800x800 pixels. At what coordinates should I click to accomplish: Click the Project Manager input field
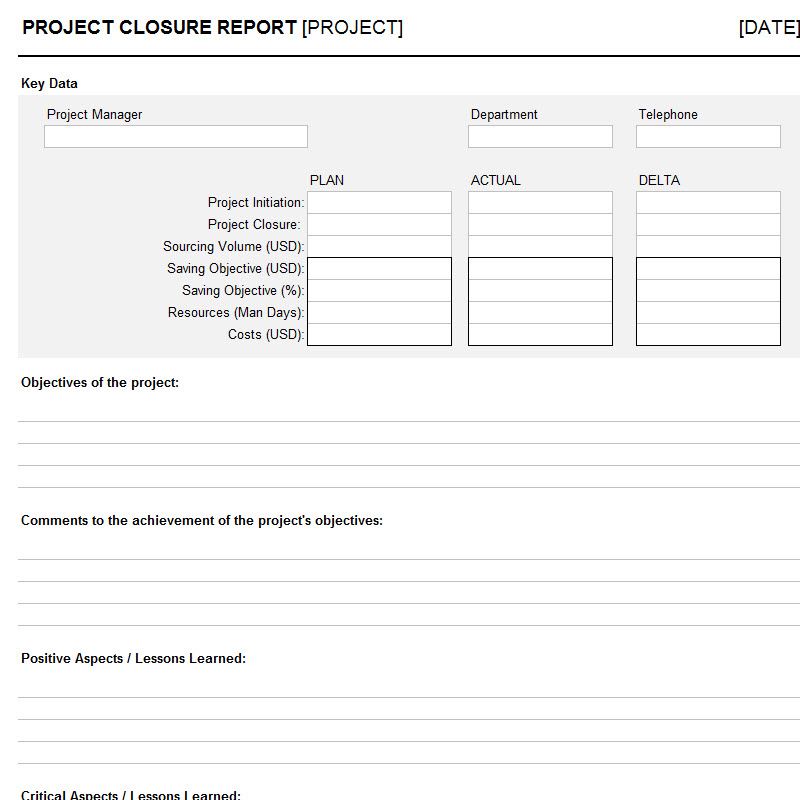[x=176, y=137]
